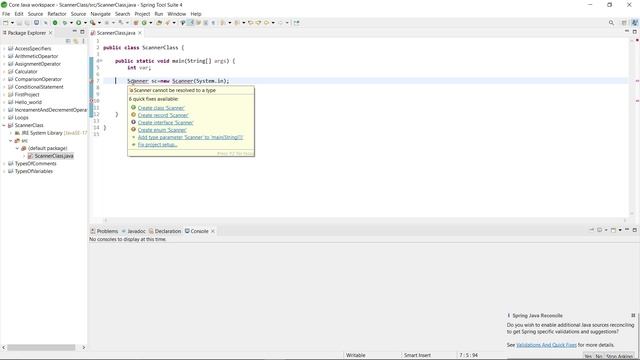640x360 pixels.
Task: Click the green Run toolbar button
Action: 78,23
